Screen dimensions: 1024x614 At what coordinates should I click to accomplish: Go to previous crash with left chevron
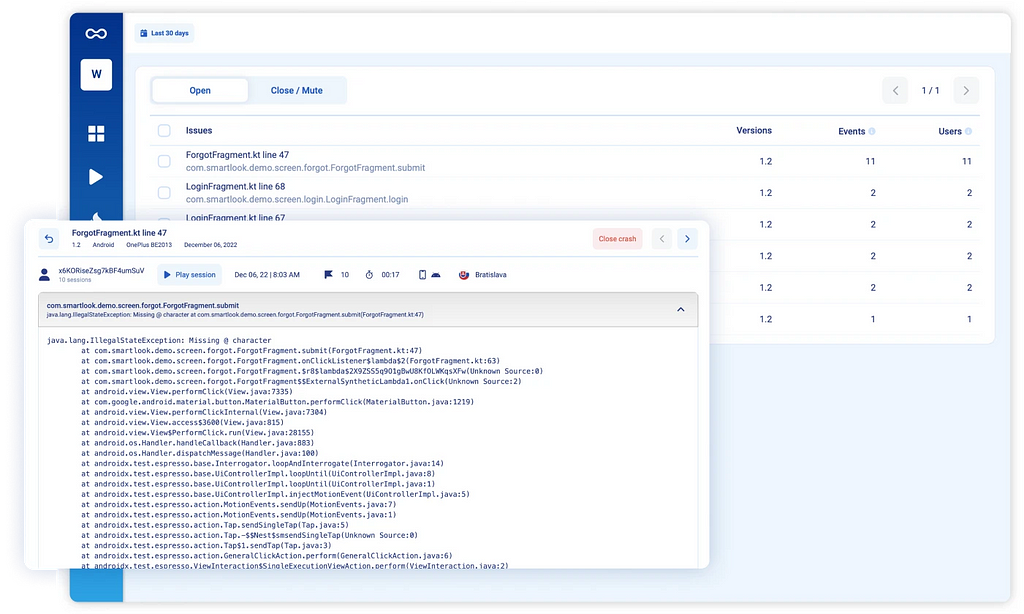pyautogui.click(x=662, y=238)
